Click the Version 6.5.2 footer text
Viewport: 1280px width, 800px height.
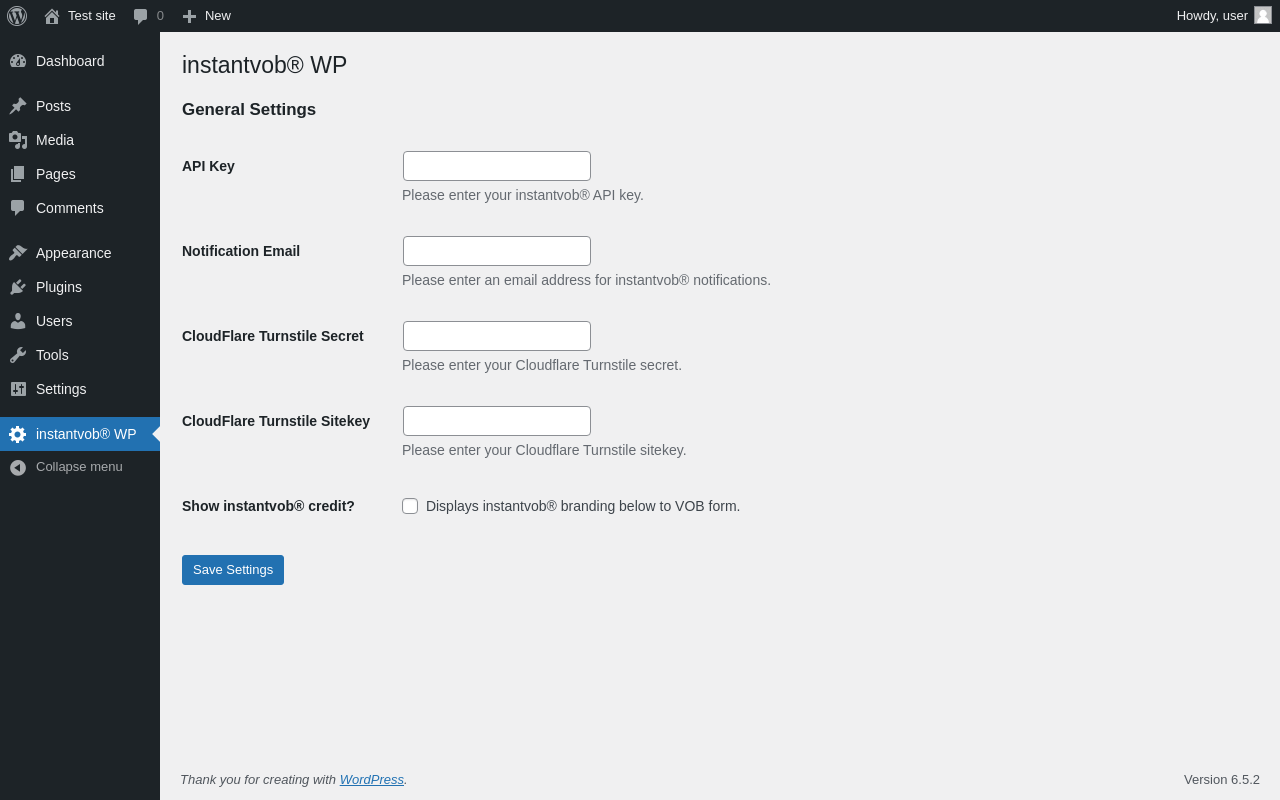click(x=1222, y=779)
